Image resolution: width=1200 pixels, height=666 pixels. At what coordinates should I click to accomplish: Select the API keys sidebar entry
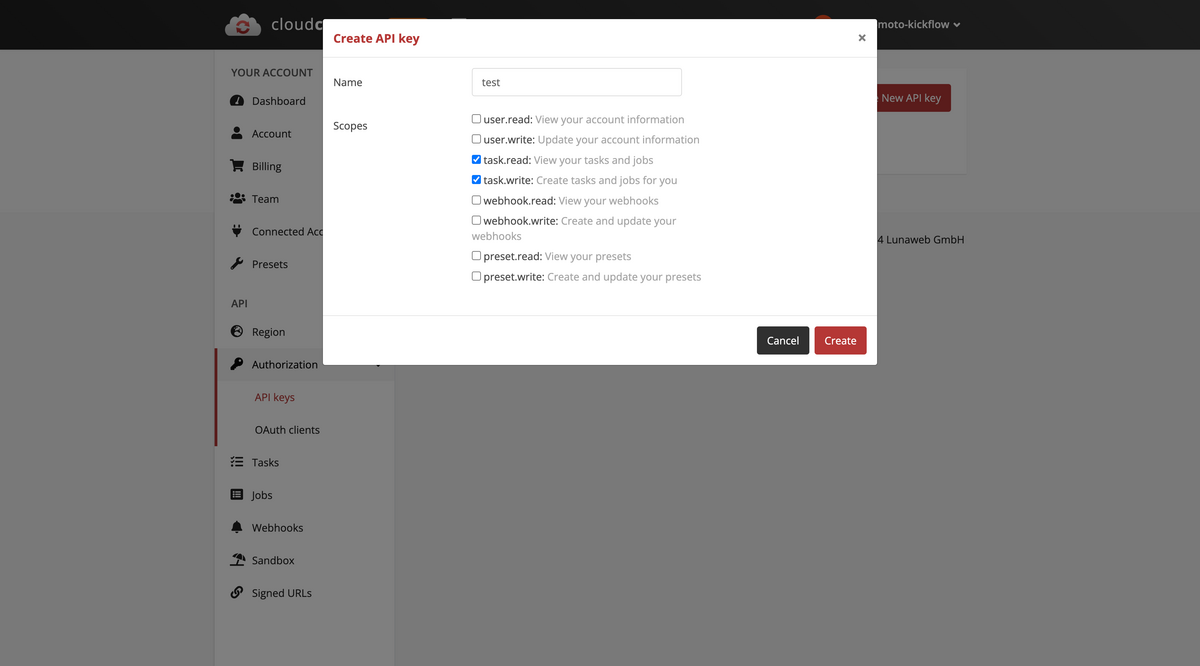pyautogui.click(x=274, y=396)
